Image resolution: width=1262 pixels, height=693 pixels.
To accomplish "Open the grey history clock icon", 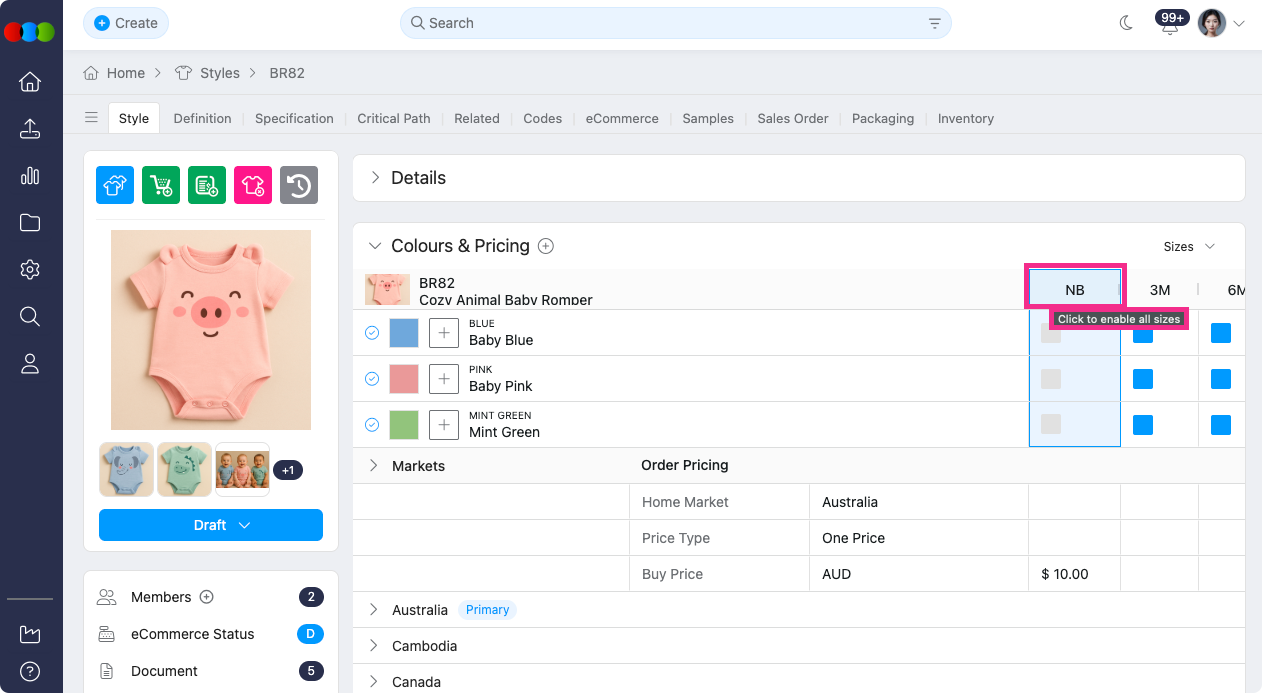I will click(x=299, y=185).
